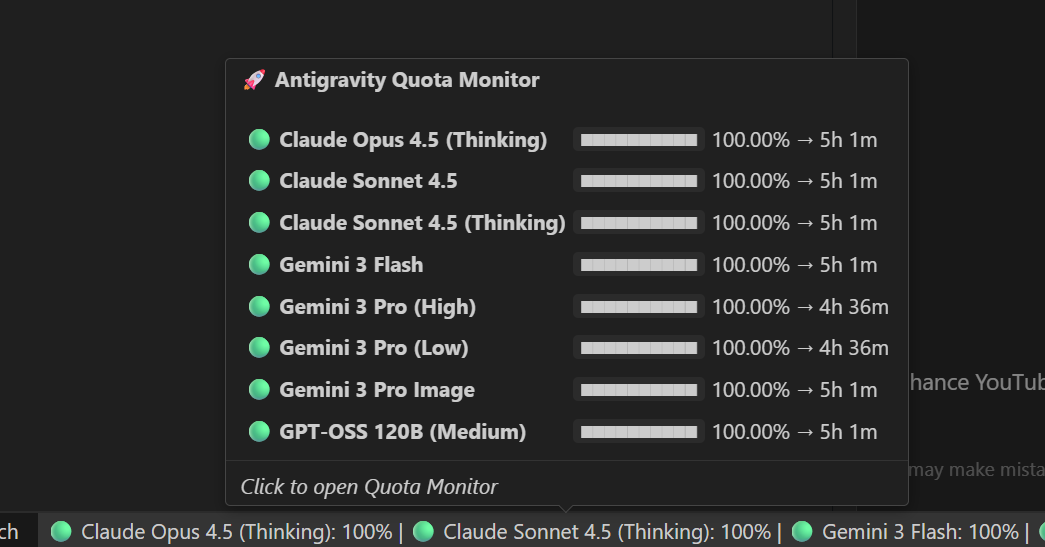Click green dot next to Gemini 3 Pro Image

point(259,390)
